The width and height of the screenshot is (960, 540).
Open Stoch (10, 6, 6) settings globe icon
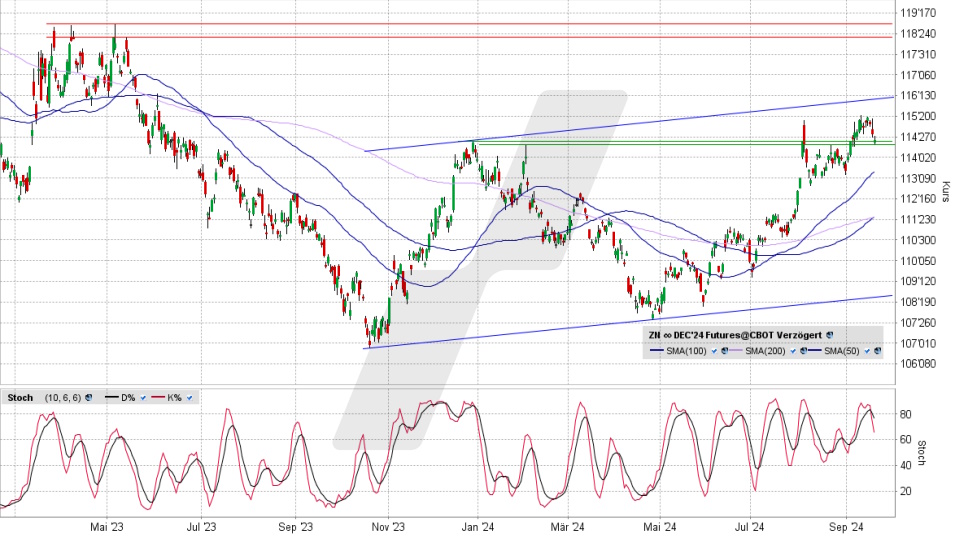[89, 397]
